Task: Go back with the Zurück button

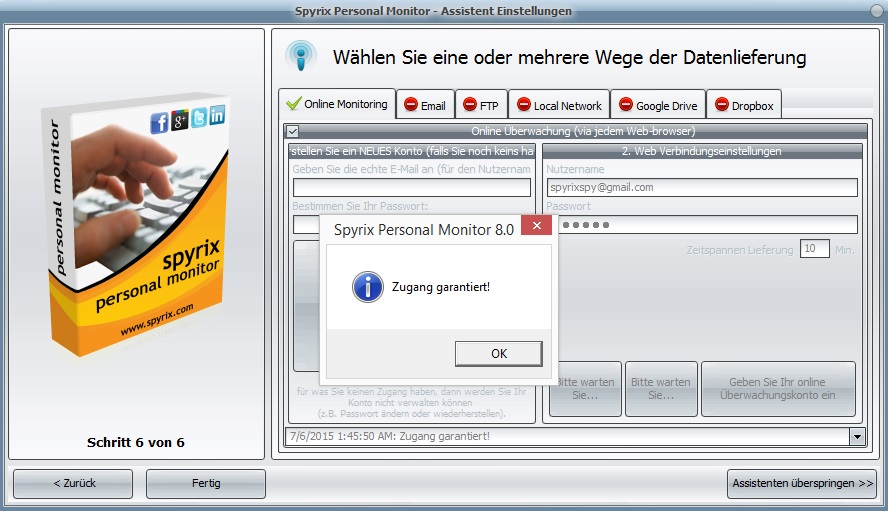Action: point(74,483)
